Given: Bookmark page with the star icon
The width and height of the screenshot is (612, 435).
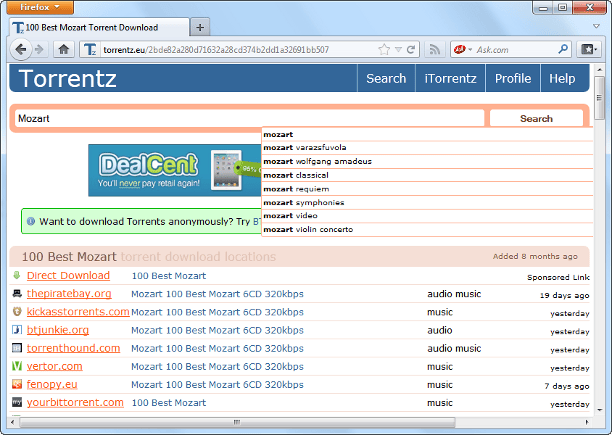Looking at the screenshot, I should click(x=384, y=50).
